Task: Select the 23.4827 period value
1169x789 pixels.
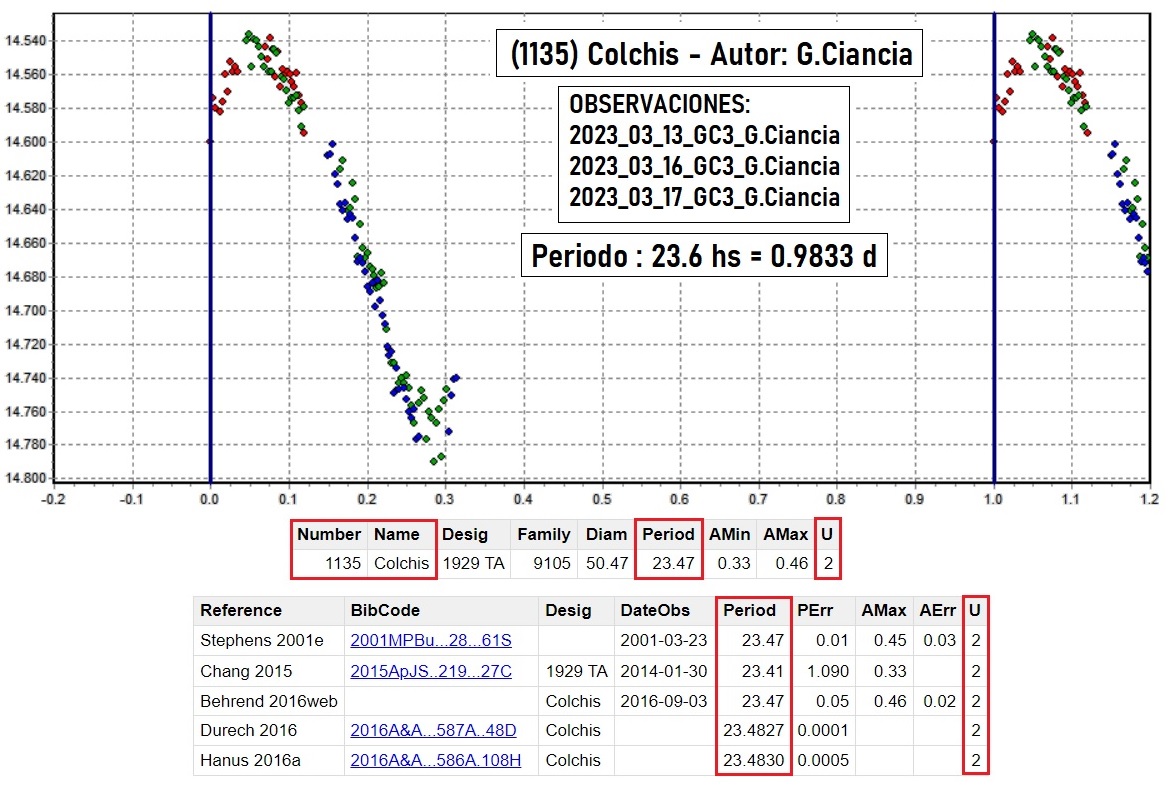Action: [x=753, y=730]
